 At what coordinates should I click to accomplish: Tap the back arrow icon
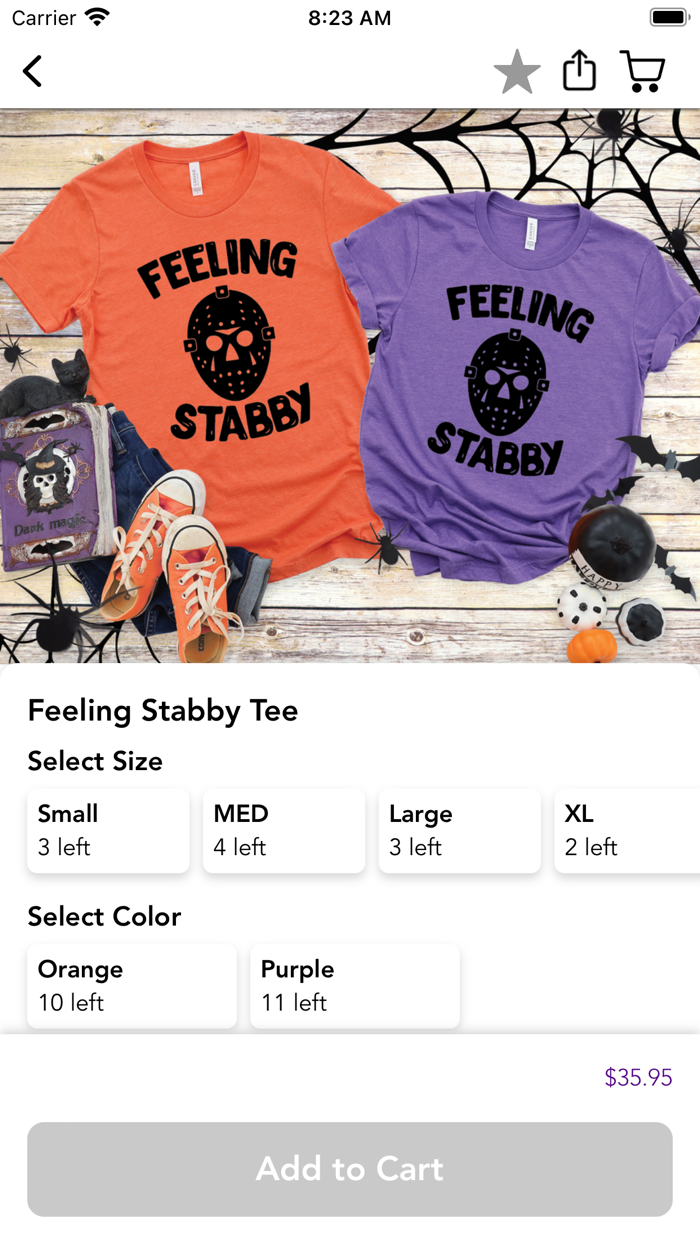(x=33, y=71)
